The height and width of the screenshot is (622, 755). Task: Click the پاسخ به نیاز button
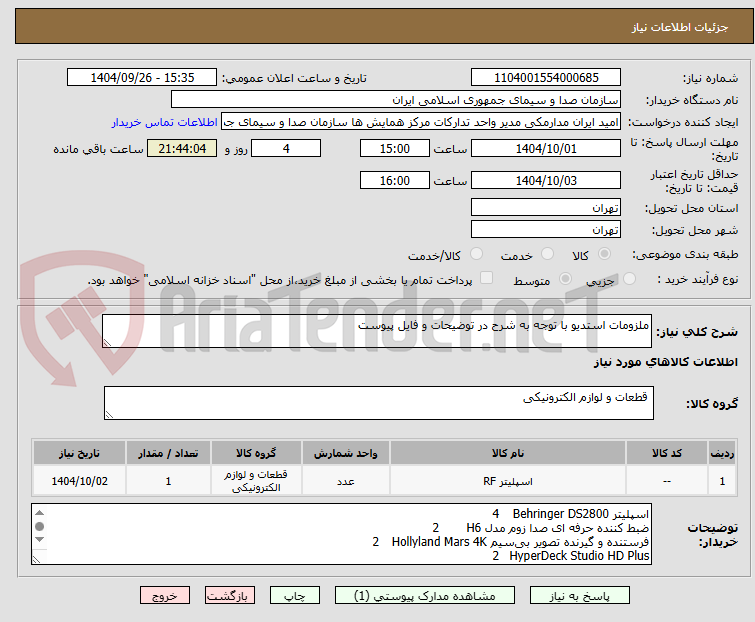pyautogui.click(x=580, y=596)
